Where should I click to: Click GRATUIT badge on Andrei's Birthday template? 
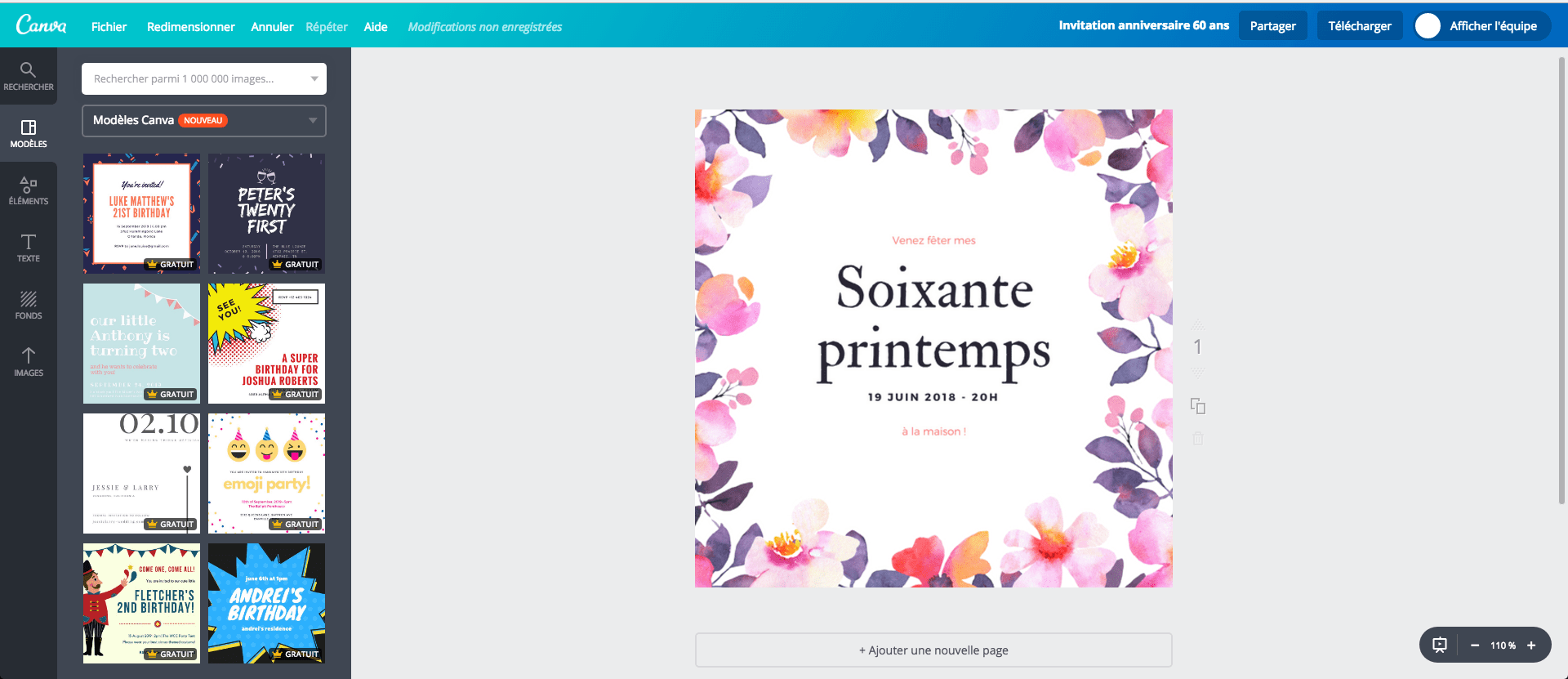(x=296, y=654)
